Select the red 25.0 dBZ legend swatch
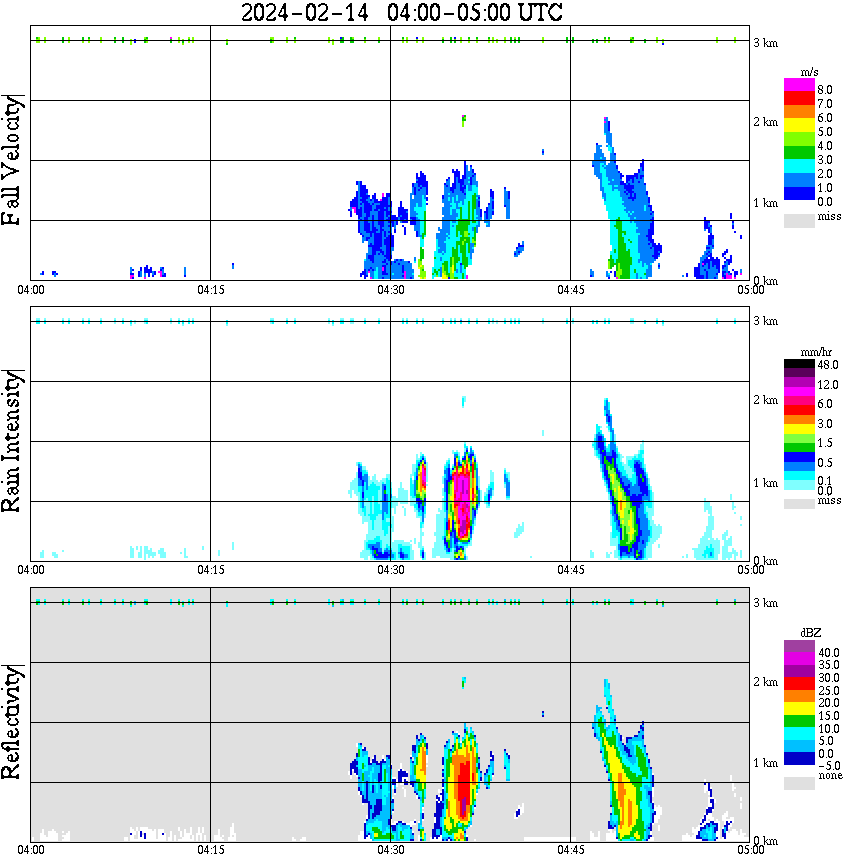 click(x=799, y=684)
